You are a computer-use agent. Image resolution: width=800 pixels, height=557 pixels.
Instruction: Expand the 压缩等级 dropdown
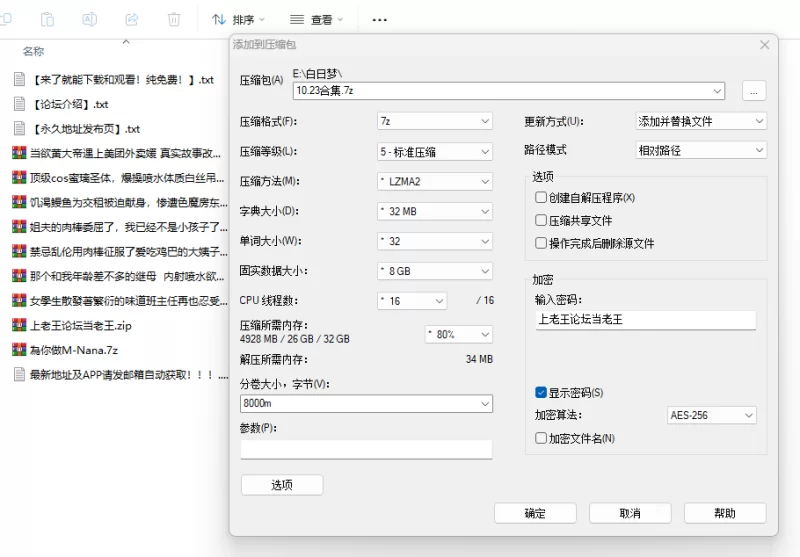click(434, 151)
